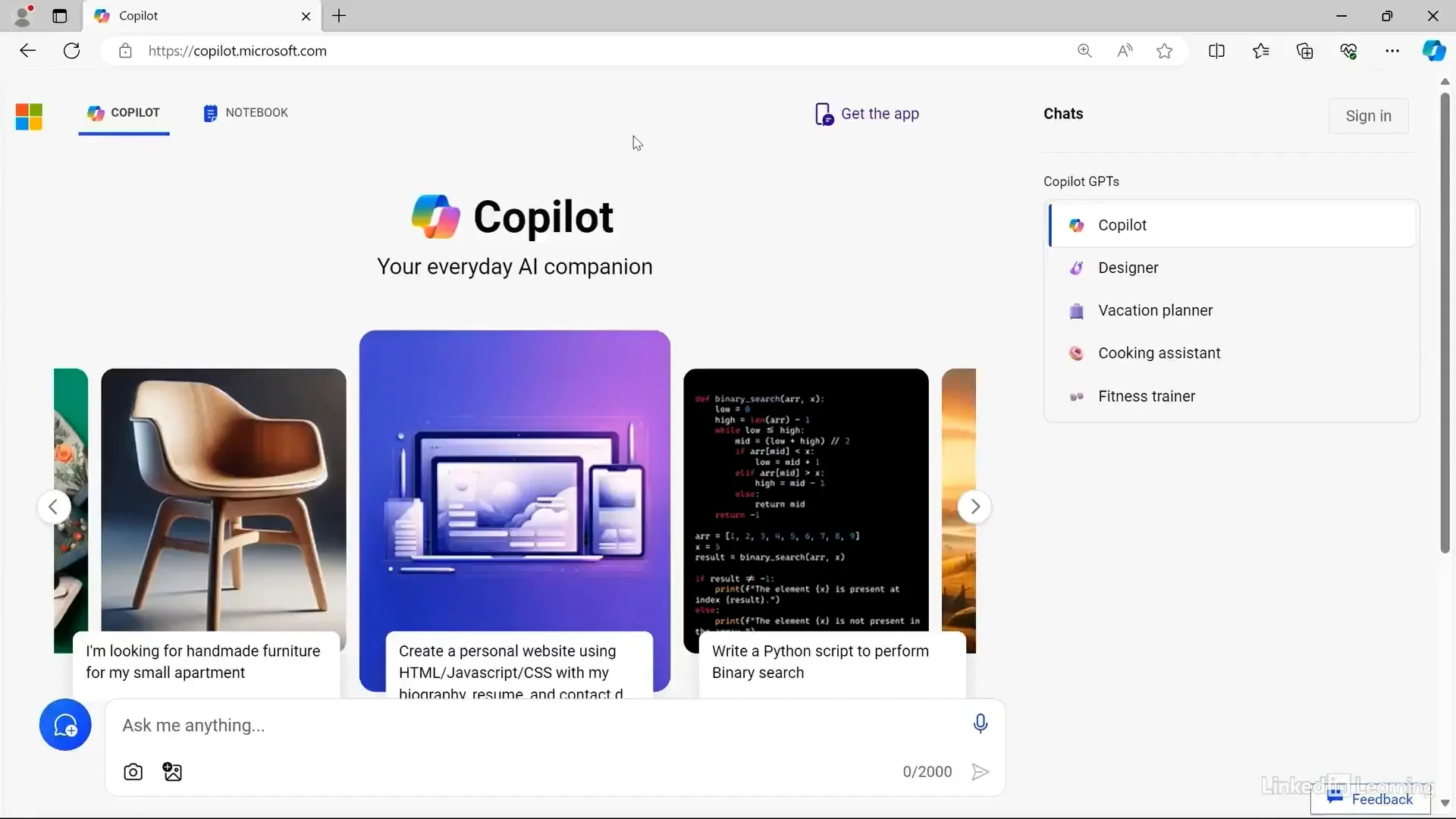This screenshot has height=819, width=1456.
Task: Click the camera screenshot icon
Action: pyautogui.click(x=133, y=772)
